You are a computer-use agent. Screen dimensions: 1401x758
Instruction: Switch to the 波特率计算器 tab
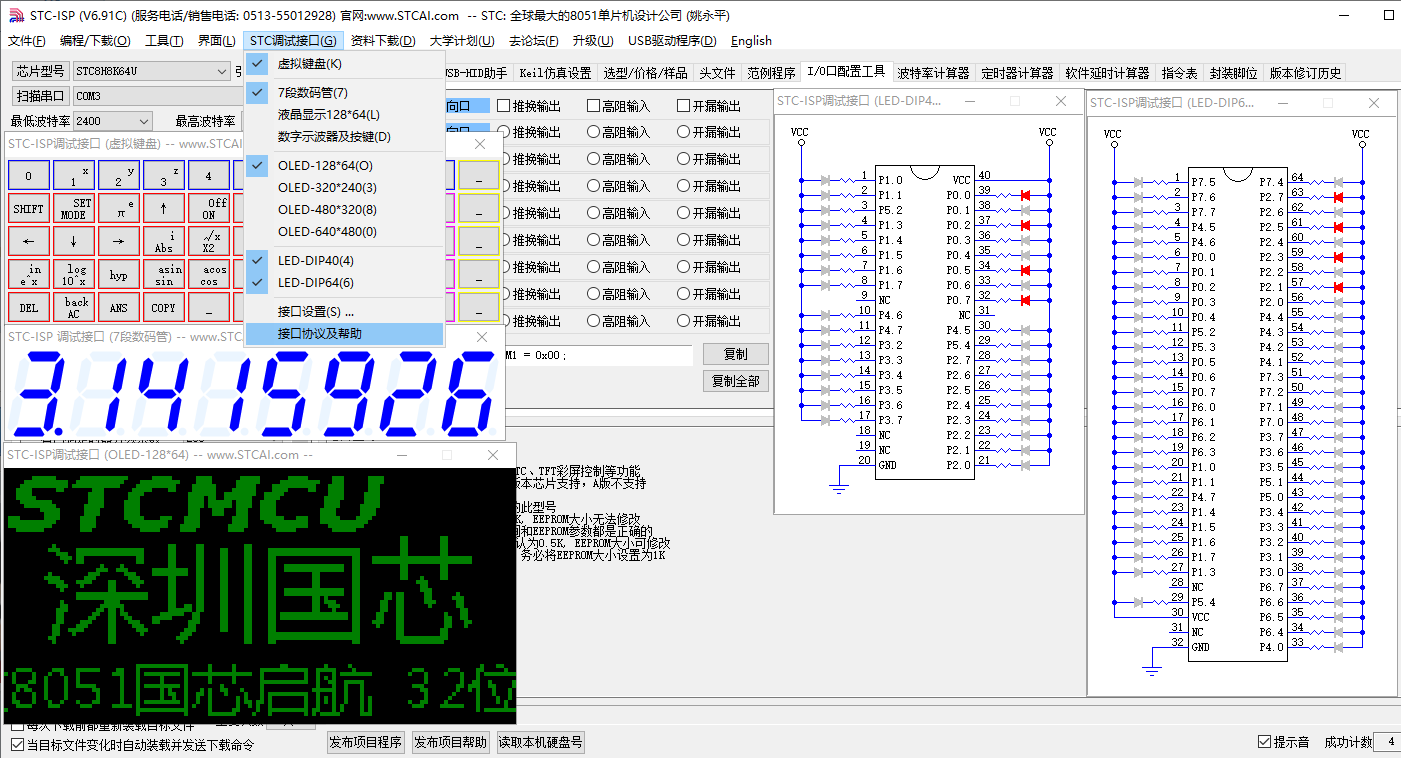coord(933,73)
